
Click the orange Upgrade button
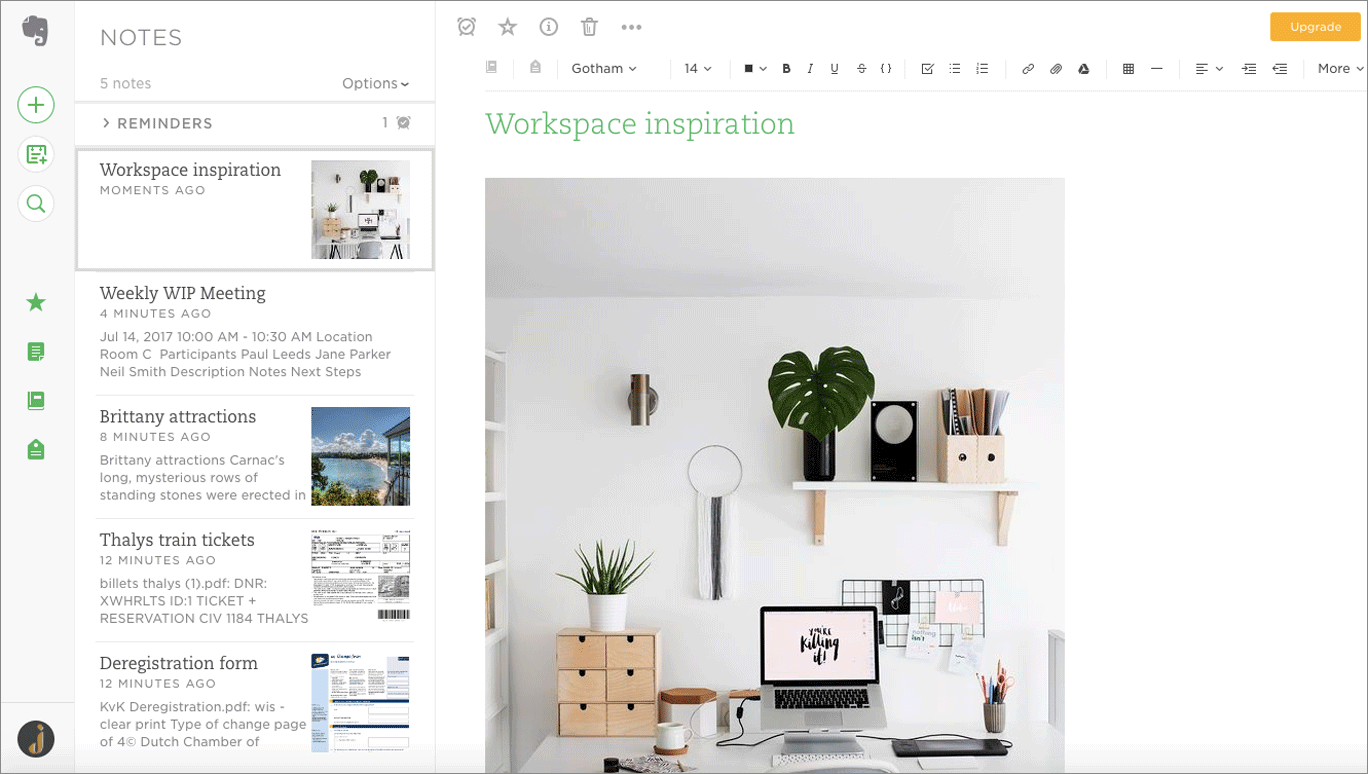[1315, 27]
